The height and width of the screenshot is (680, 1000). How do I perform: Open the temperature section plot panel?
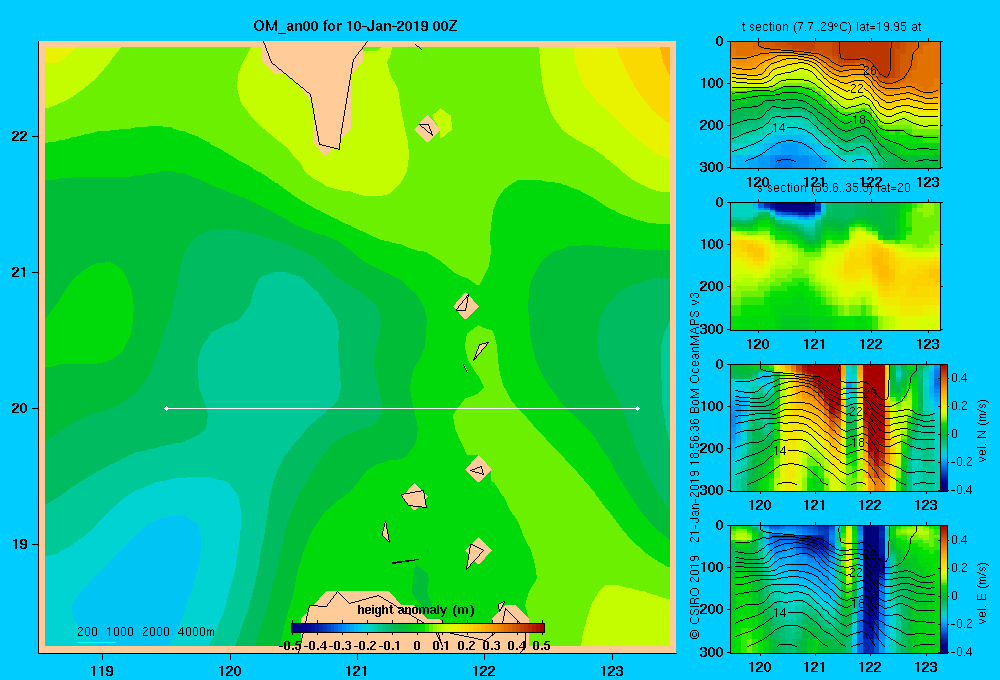click(835, 105)
